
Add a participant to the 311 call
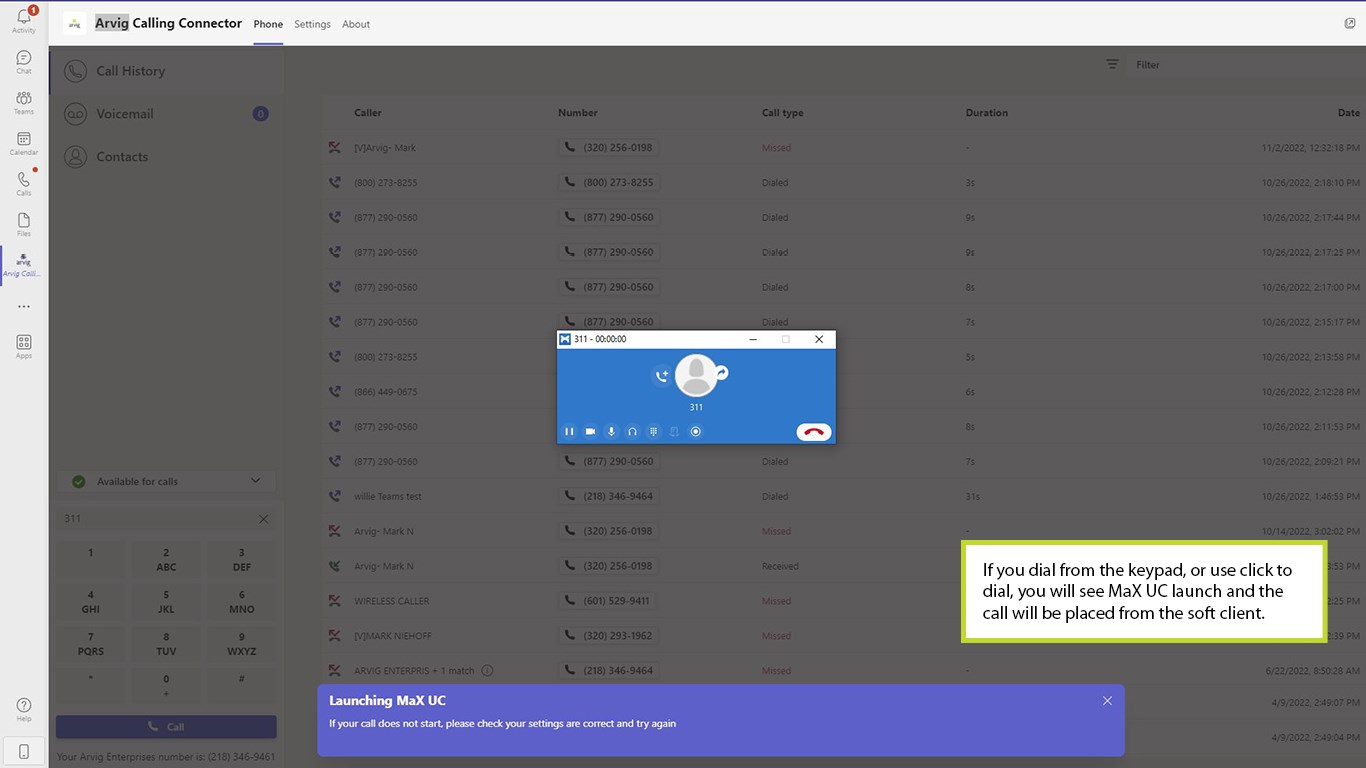661,376
